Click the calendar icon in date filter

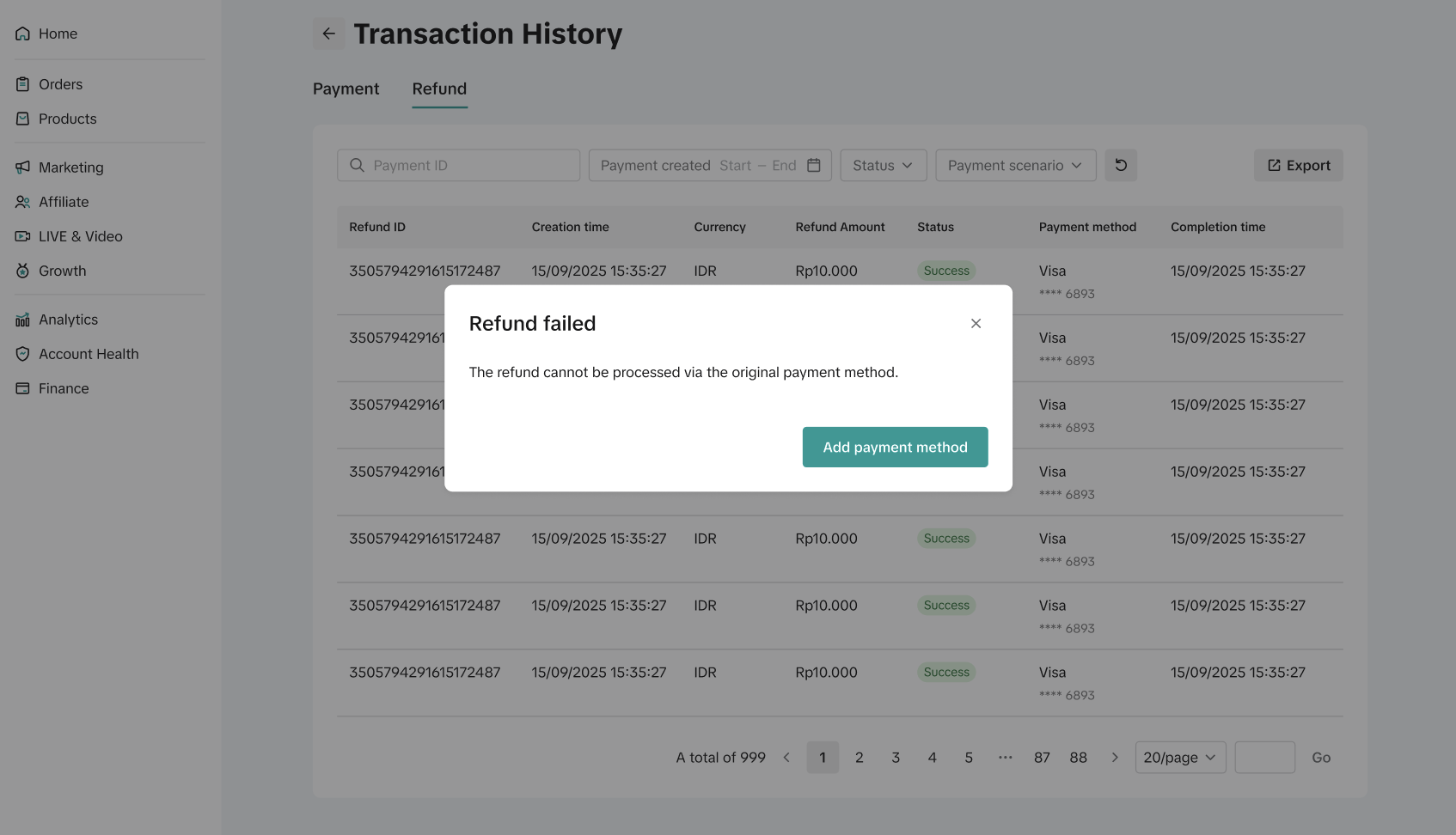point(814,165)
